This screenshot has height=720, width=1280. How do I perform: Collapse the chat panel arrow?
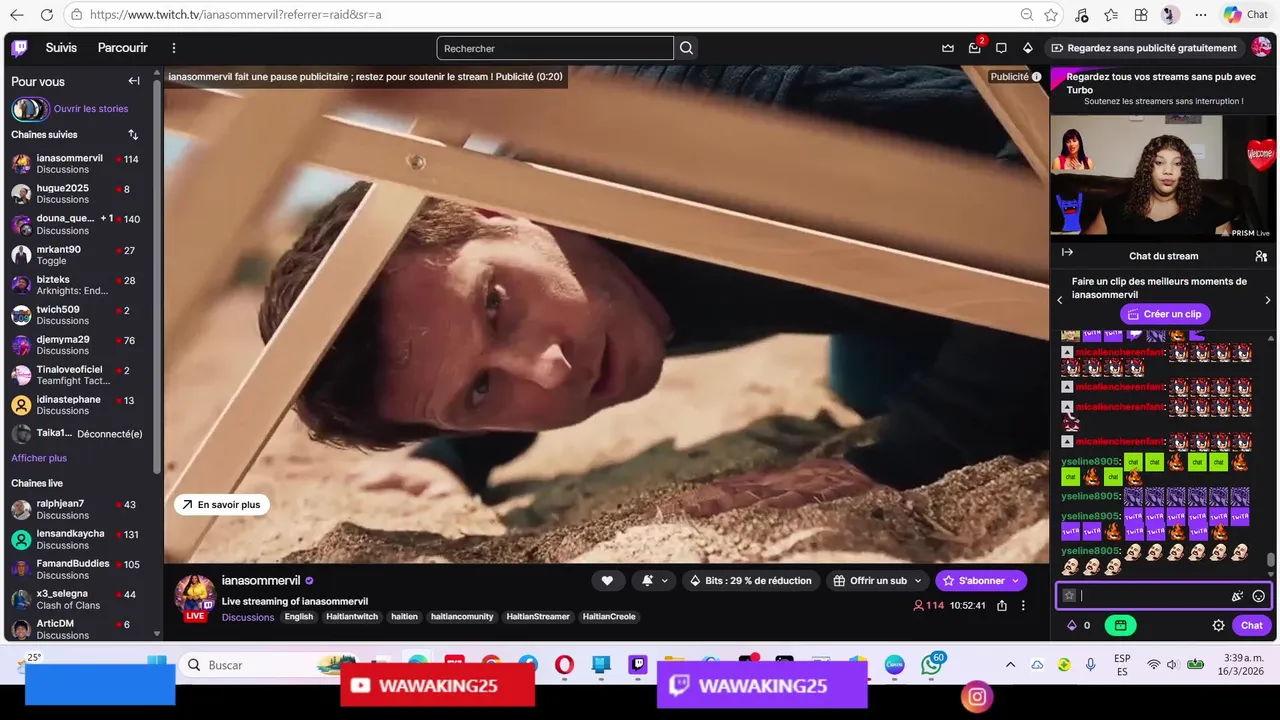(x=1067, y=253)
